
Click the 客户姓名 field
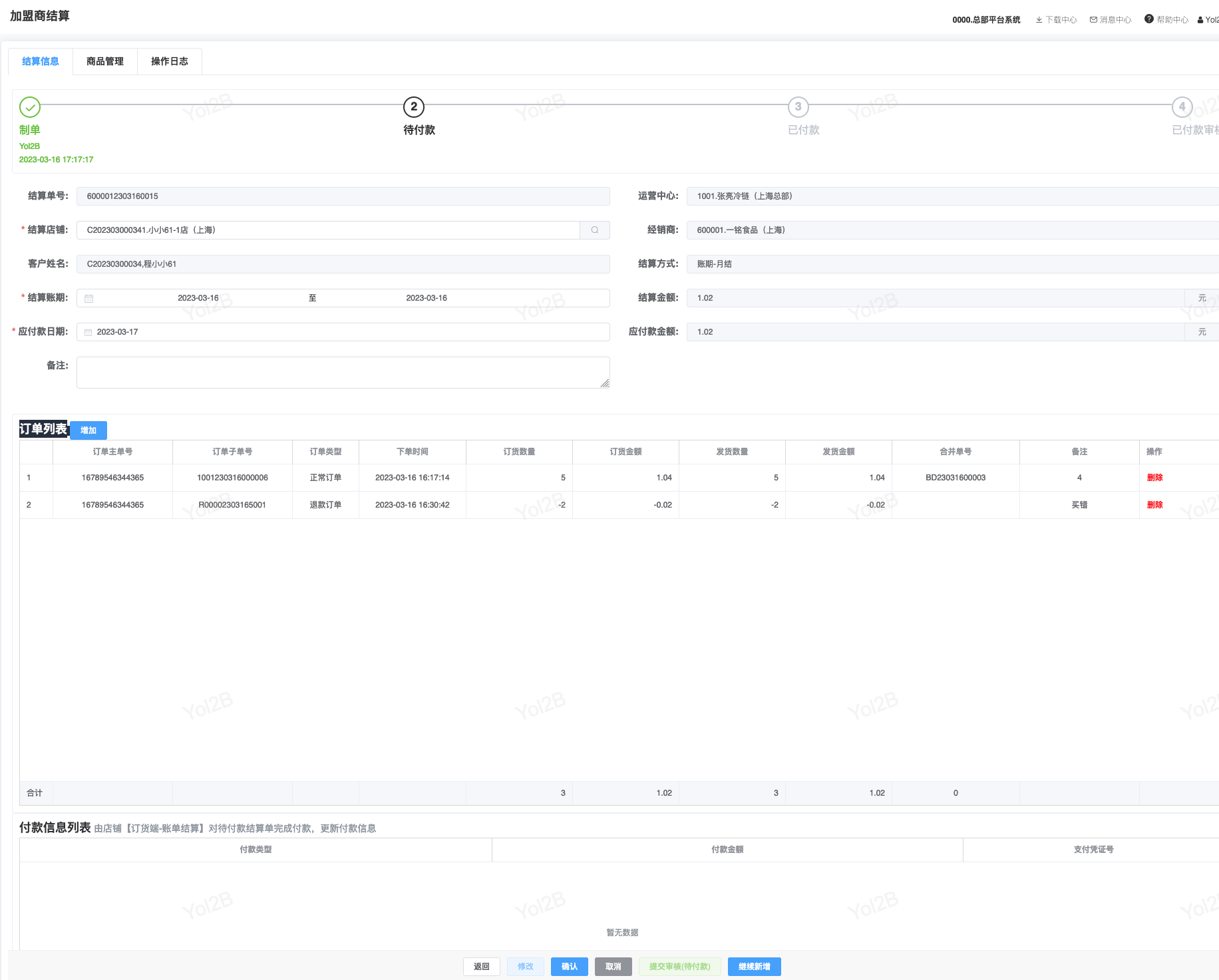343,264
